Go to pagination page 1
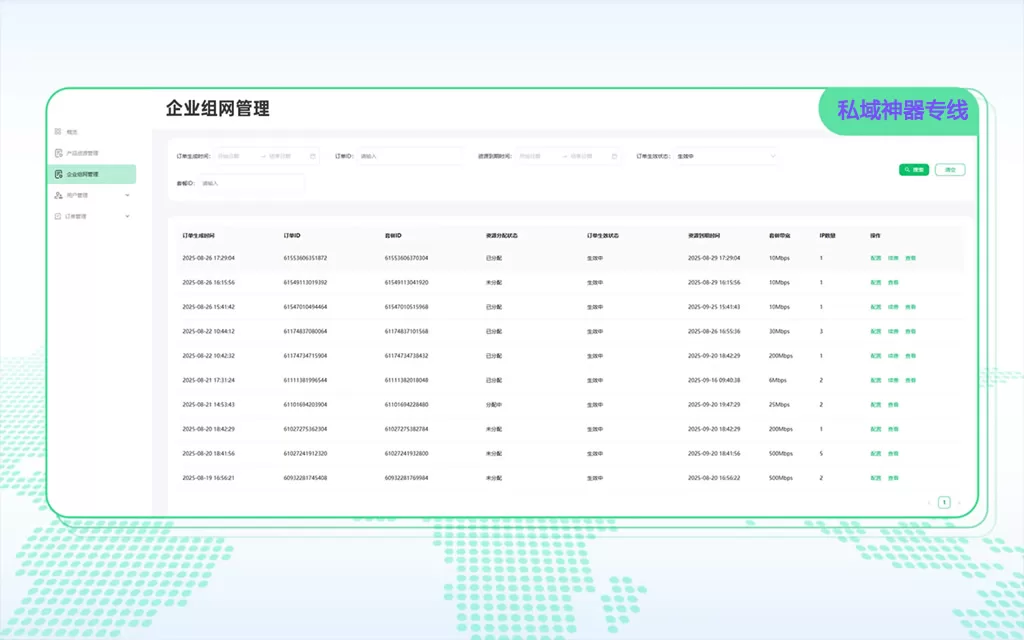Viewport: 1024px width, 640px height. pos(943,503)
